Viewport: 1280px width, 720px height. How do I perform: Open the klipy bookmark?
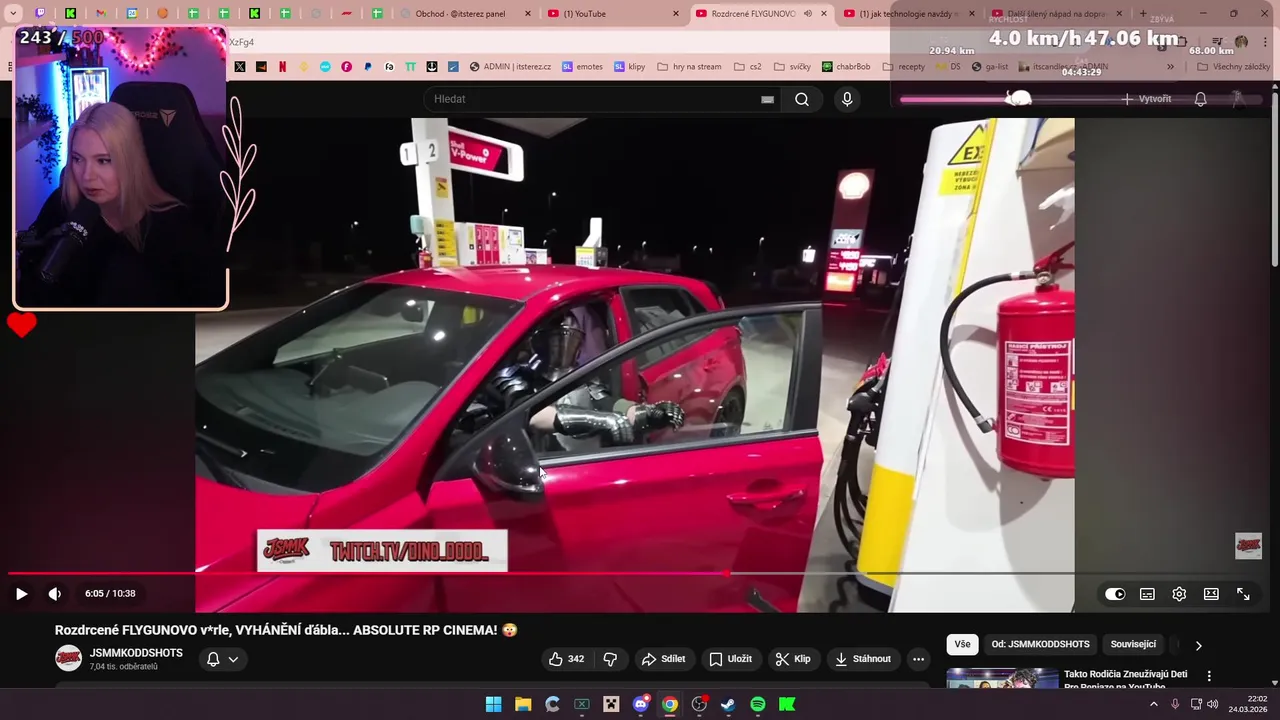tap(629, 67)
